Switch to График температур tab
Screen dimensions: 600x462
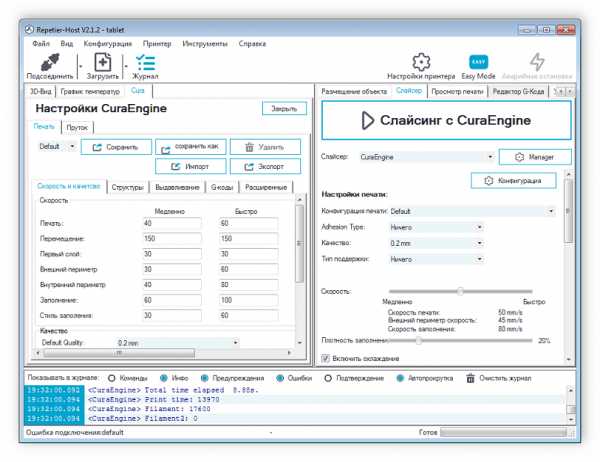90,91
